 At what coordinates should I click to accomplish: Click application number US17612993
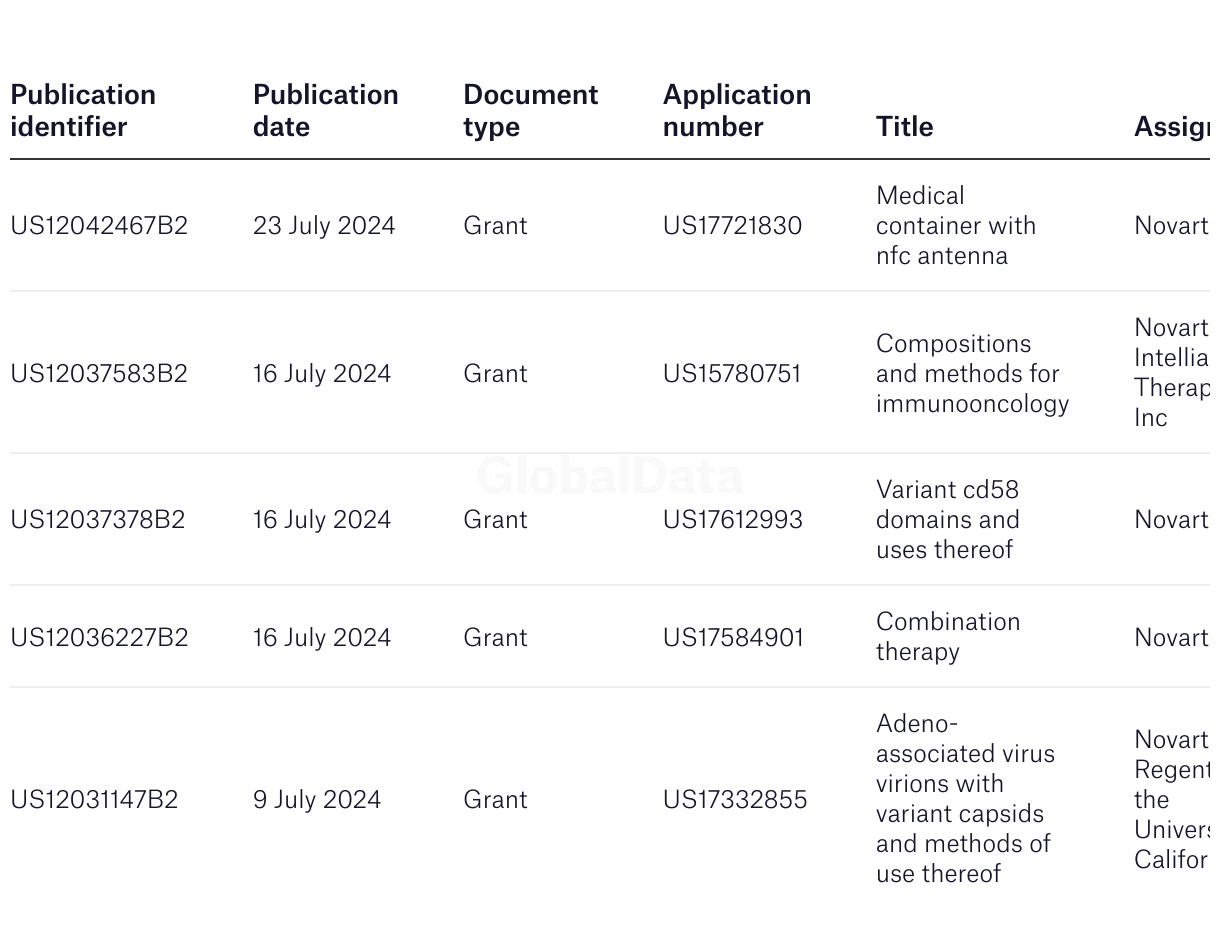[x=732, y=519]
